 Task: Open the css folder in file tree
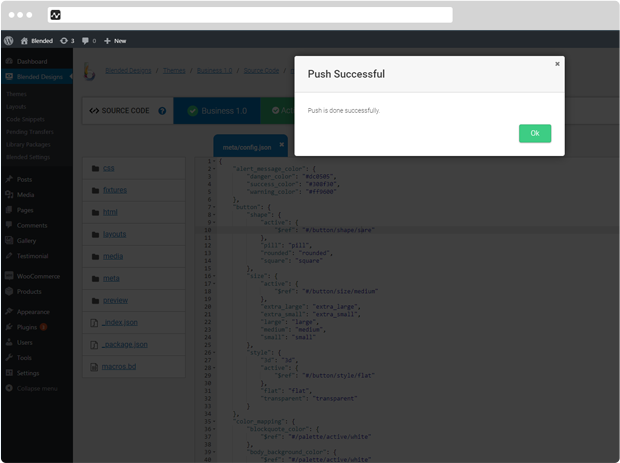tap(108, 168)
